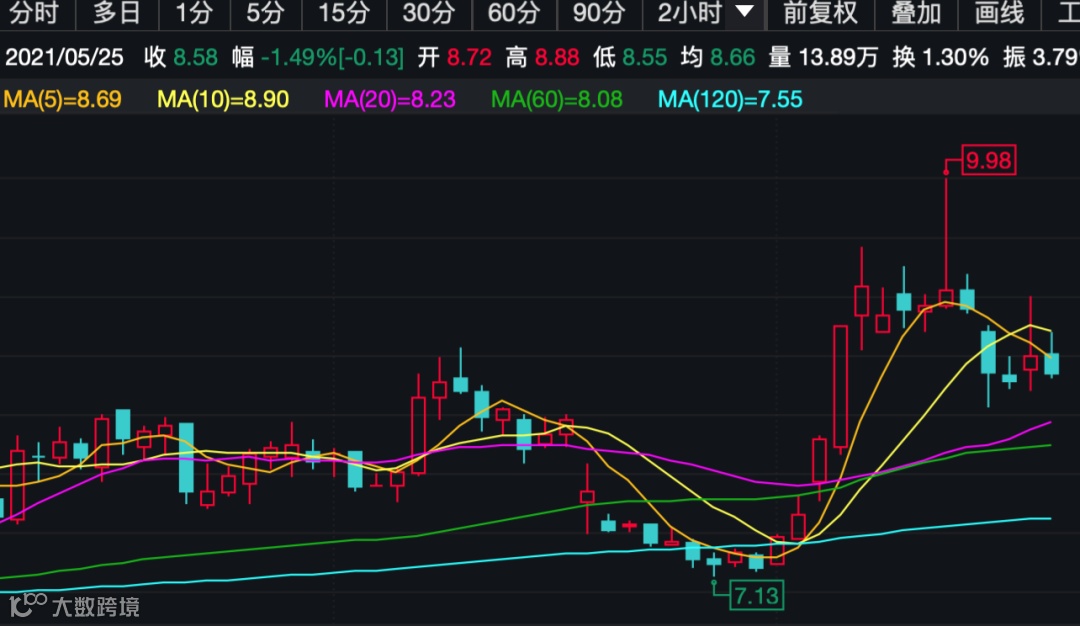Click the date 2021/05/25

(64, 57)
